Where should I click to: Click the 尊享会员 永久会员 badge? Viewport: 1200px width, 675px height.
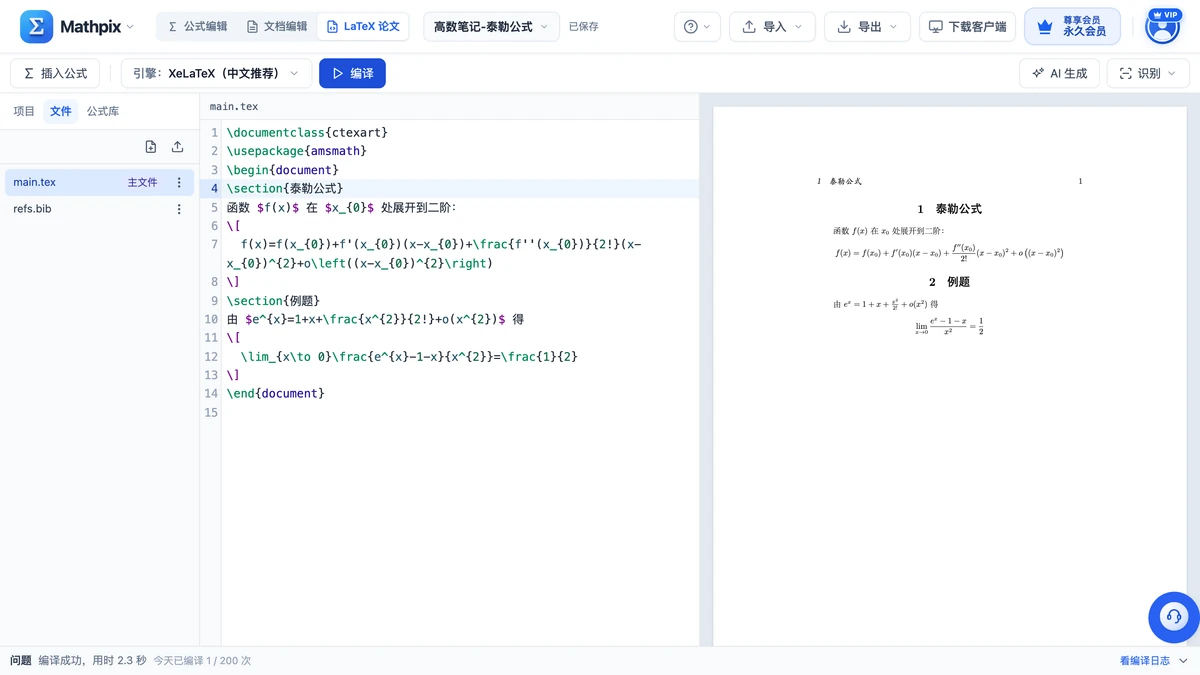[1072, 27]
